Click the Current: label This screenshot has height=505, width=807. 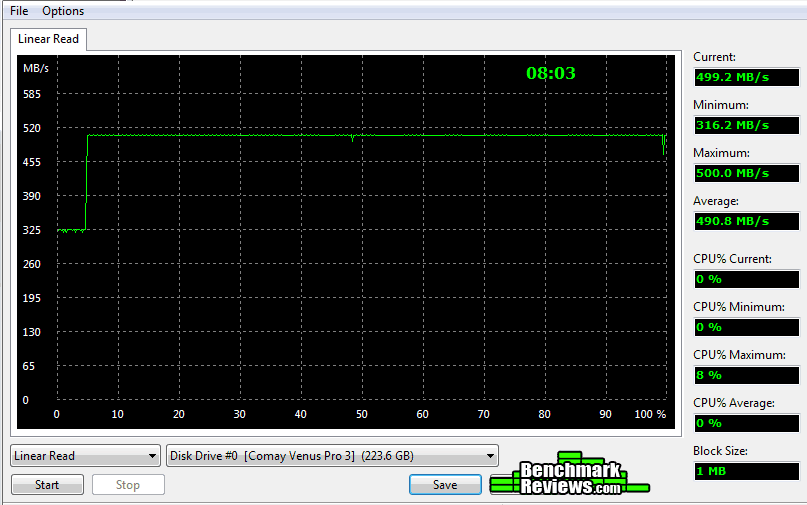(714, 57)
